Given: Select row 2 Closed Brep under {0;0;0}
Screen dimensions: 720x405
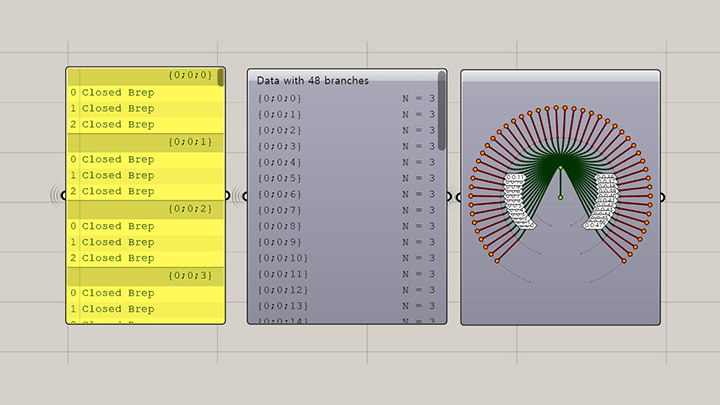Looking at the screenshot, I should click(146, 125).
